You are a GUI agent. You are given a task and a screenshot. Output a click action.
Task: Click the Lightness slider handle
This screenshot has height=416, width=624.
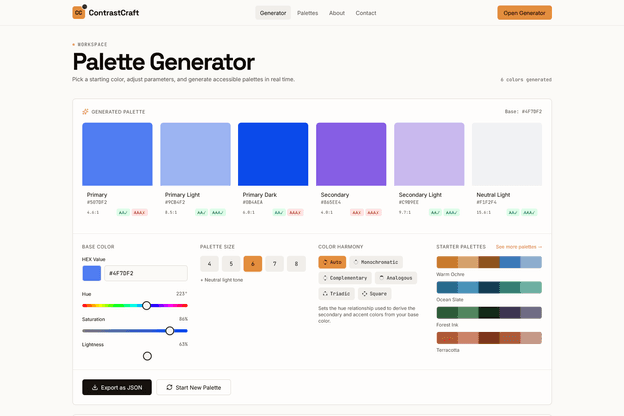147,356
